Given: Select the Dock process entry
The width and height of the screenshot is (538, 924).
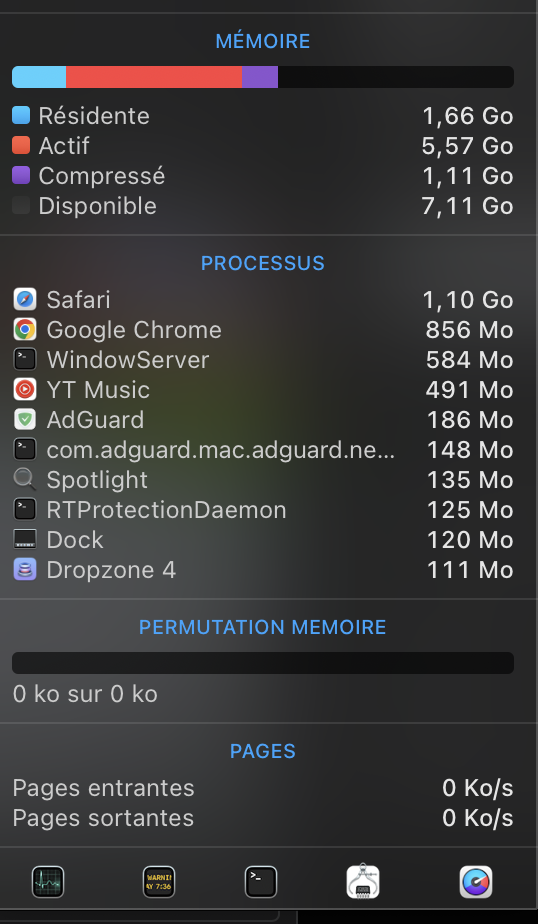Looking at the screenshot, I should pyautogui.click(x=263, y=540).
